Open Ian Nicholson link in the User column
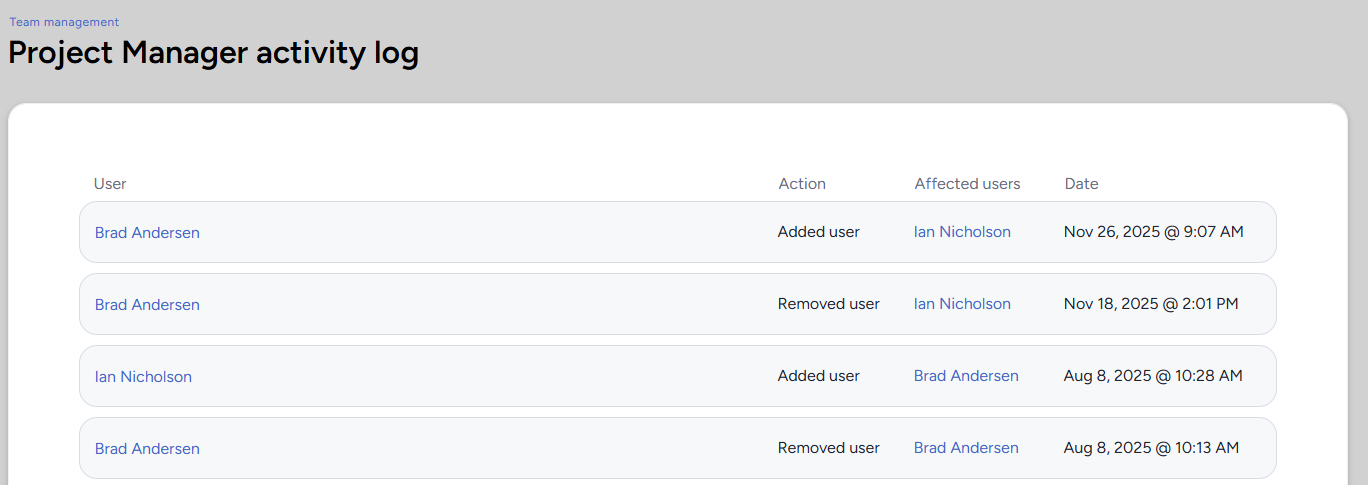 click(x=143, y=377)
